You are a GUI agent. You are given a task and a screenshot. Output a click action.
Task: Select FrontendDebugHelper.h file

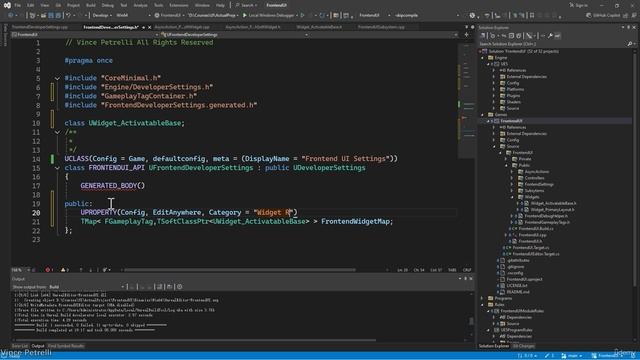click(546, 216)
